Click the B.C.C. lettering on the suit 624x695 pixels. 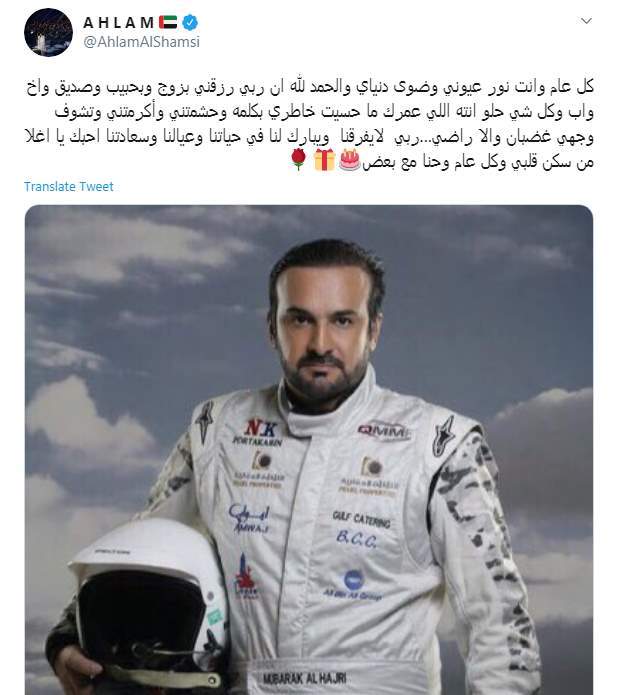coord(357,539)
